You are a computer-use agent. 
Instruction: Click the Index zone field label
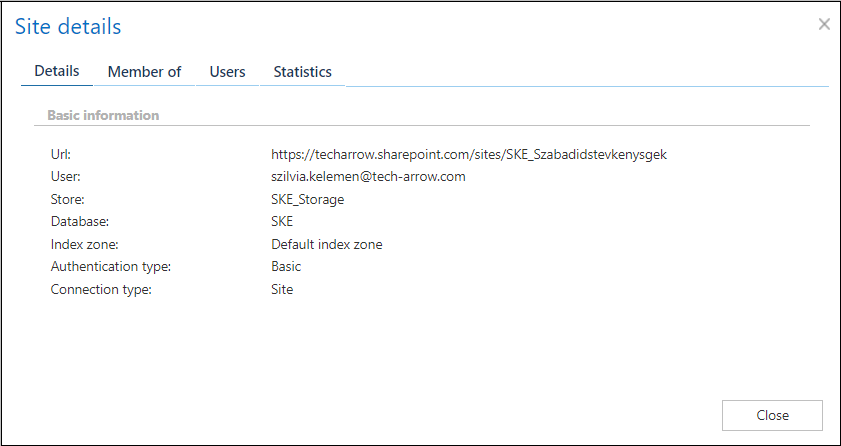click(83, 244)
